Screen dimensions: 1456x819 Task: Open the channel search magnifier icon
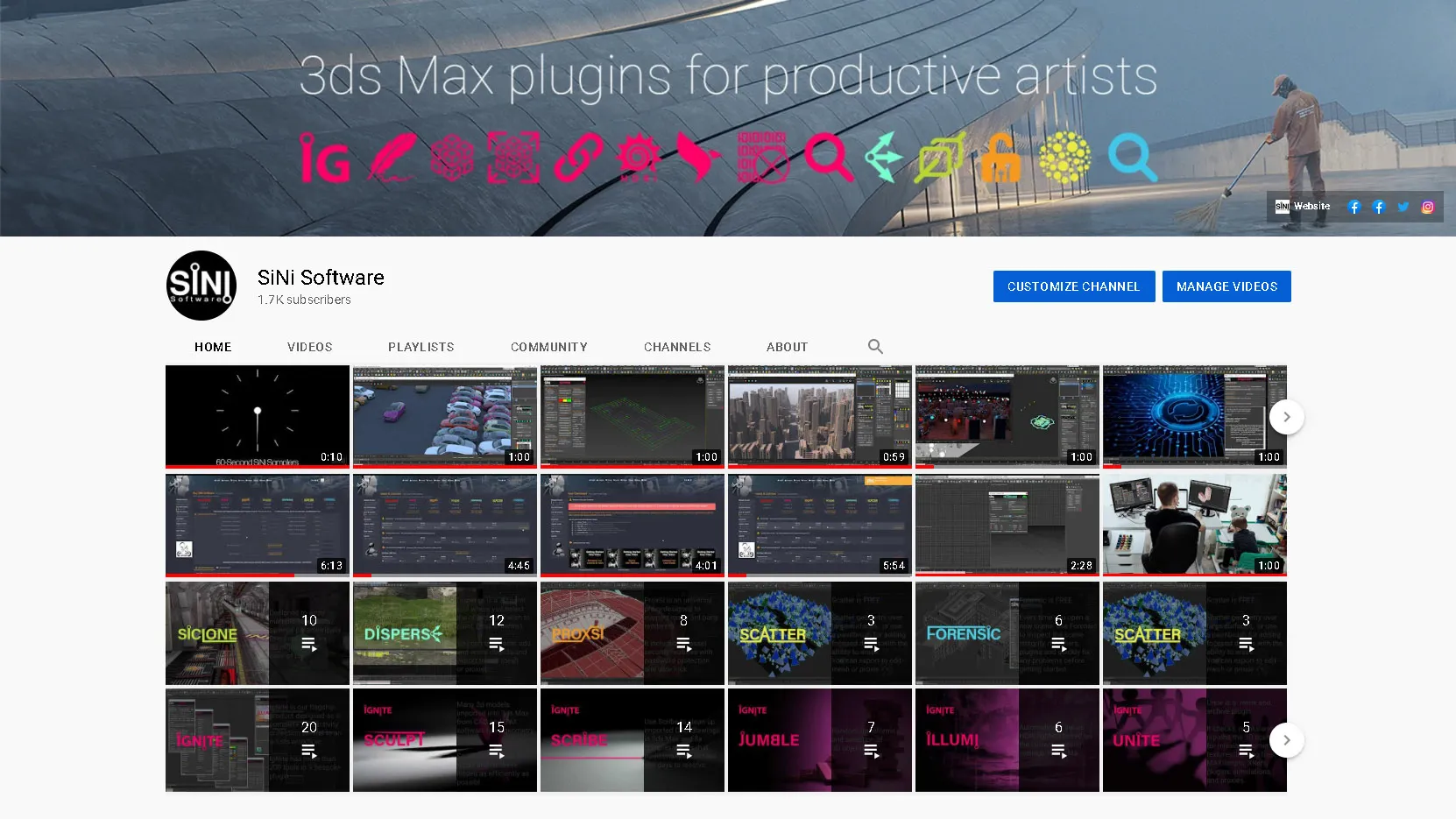(x=875, y=347)
